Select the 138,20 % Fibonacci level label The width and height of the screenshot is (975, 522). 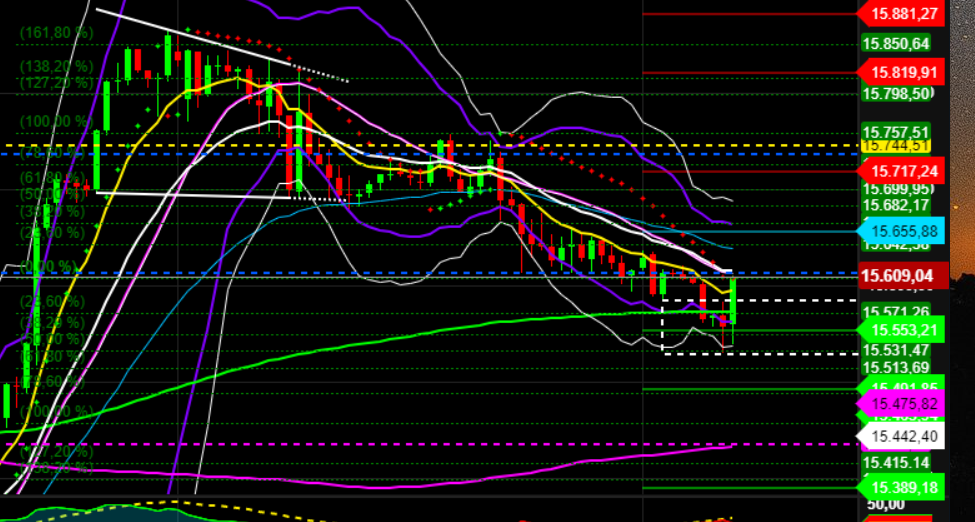pyautogui.click(x=57, y=66)
